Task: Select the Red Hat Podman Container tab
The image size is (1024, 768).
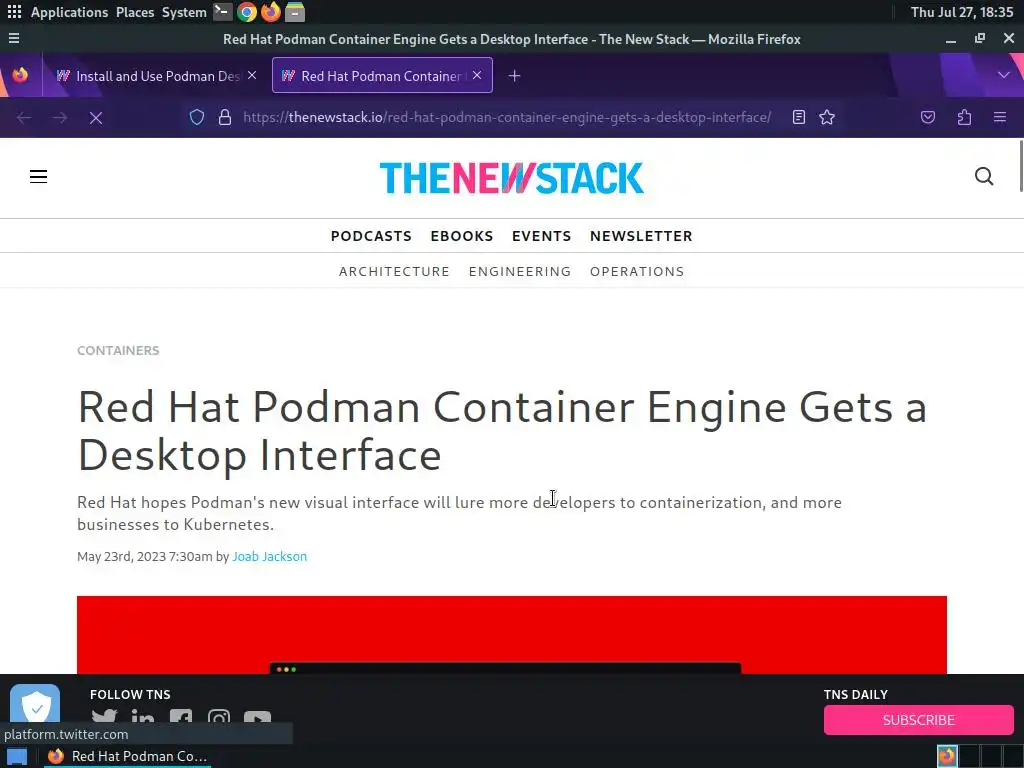Action: [x=382, y=76]
